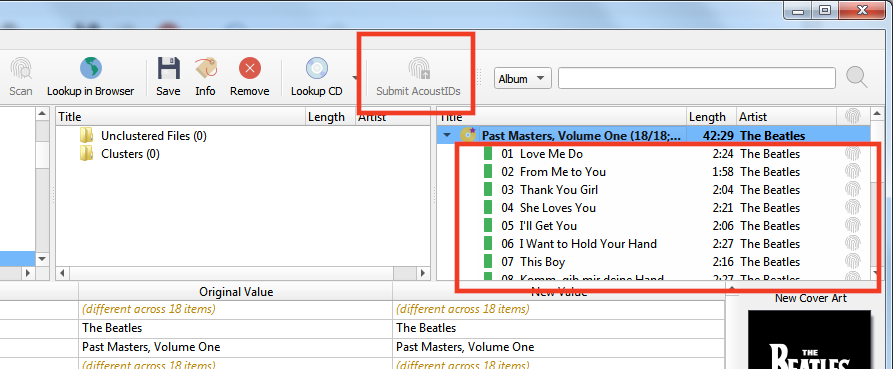Click the New Cover Art thumbnail

809,339
